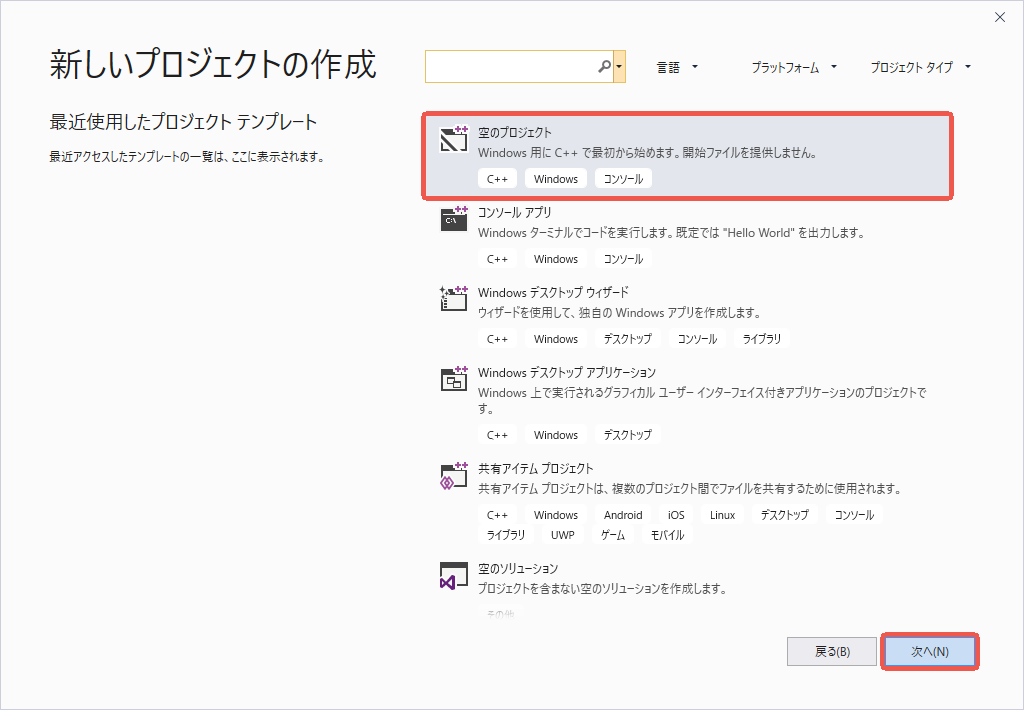Click the Windows Desktop Wizard template icon
Viewport: 1024px width, 710px height.
point(454,299)
